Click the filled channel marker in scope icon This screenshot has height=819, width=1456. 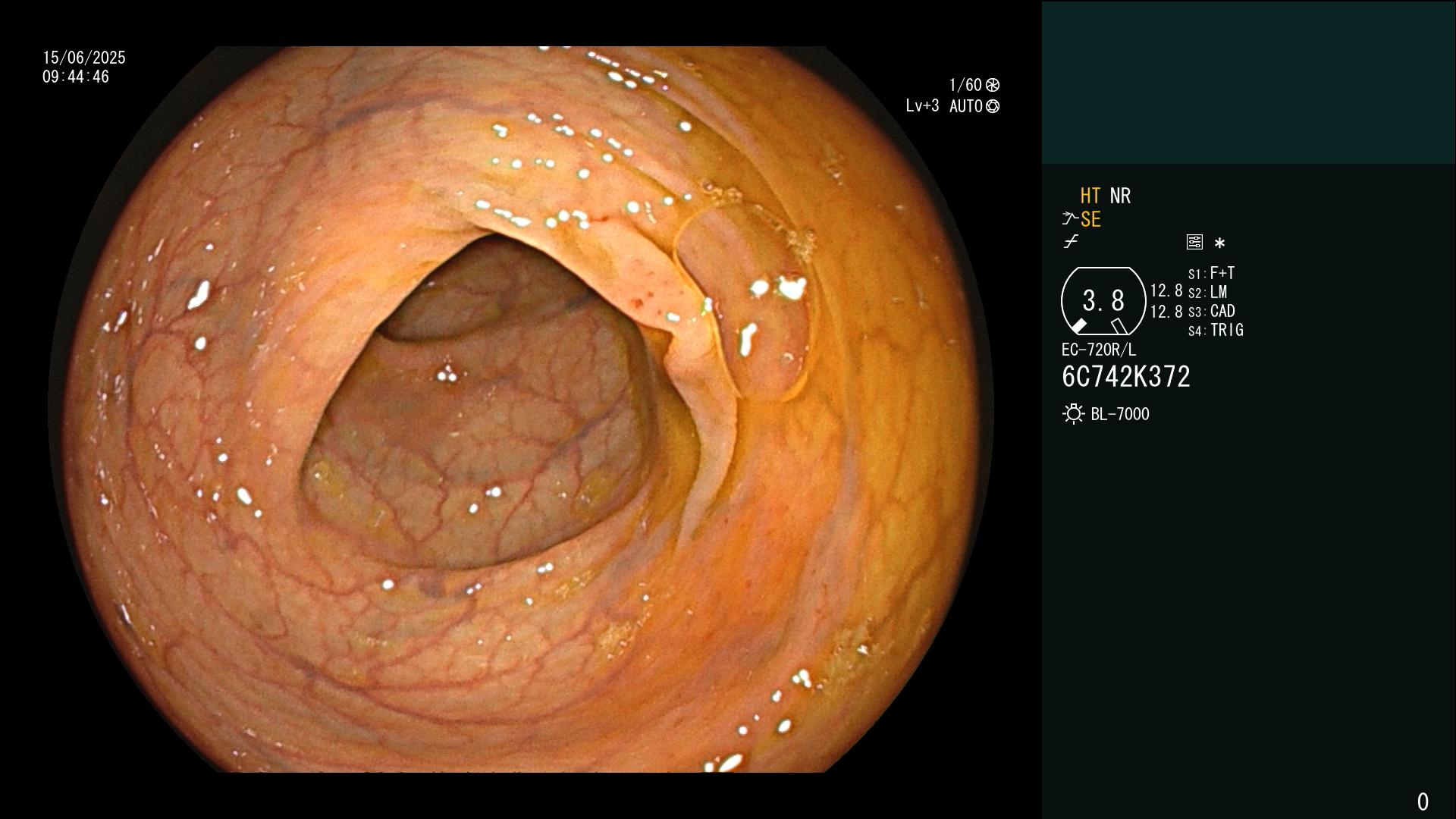click(x=1078, y=326)
